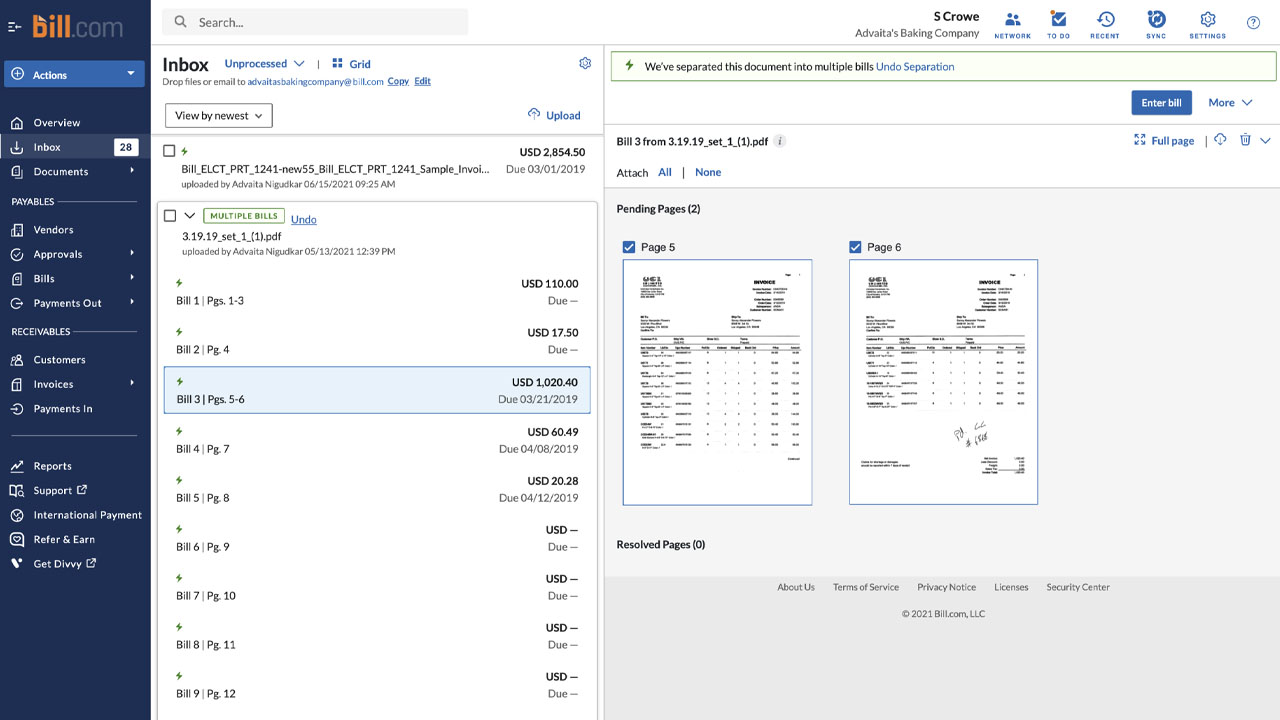
Task: Expand the Payments Out submenu arrow
Action: [x=132, y=302]
